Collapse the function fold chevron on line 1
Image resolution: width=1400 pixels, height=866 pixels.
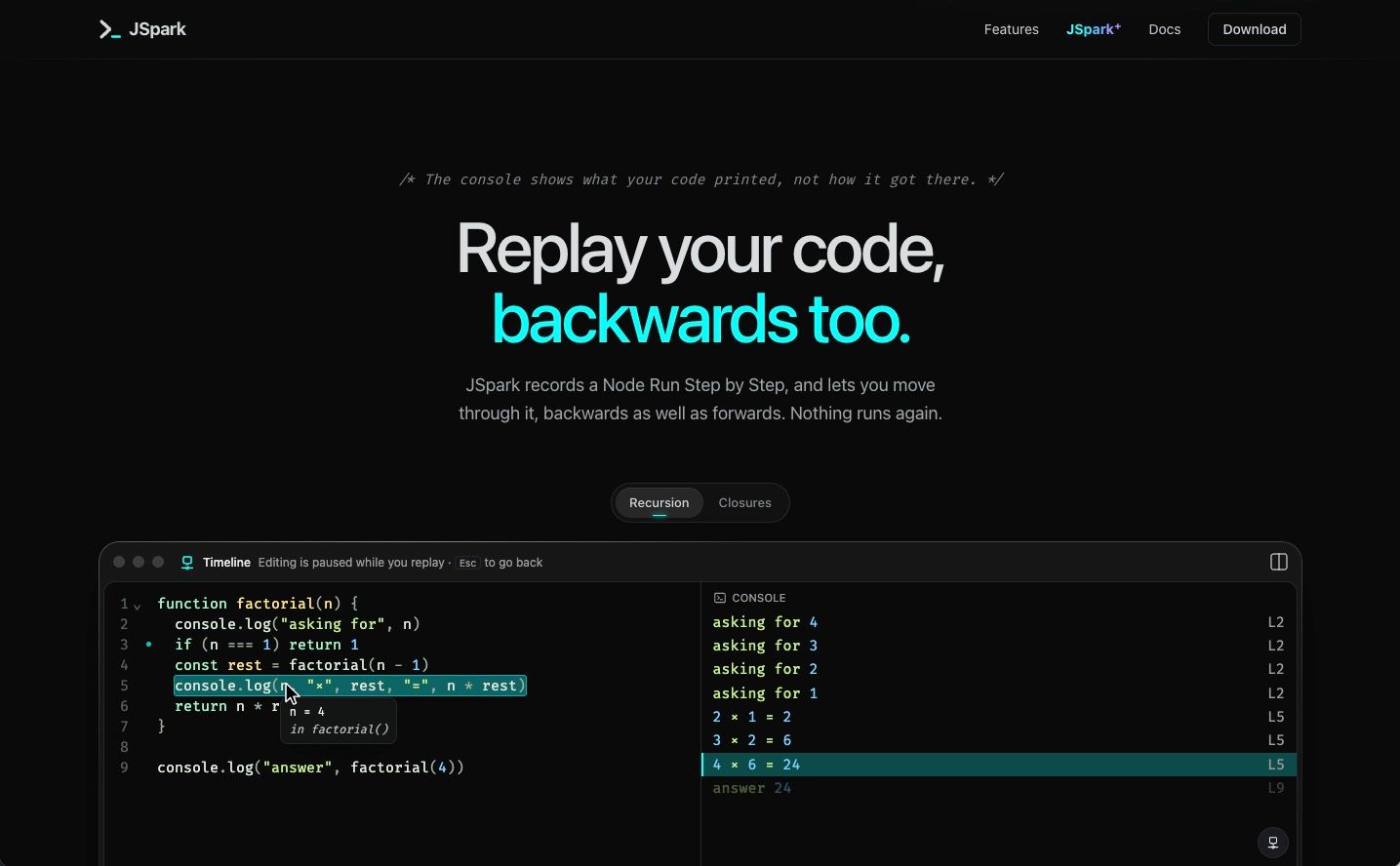138,606
